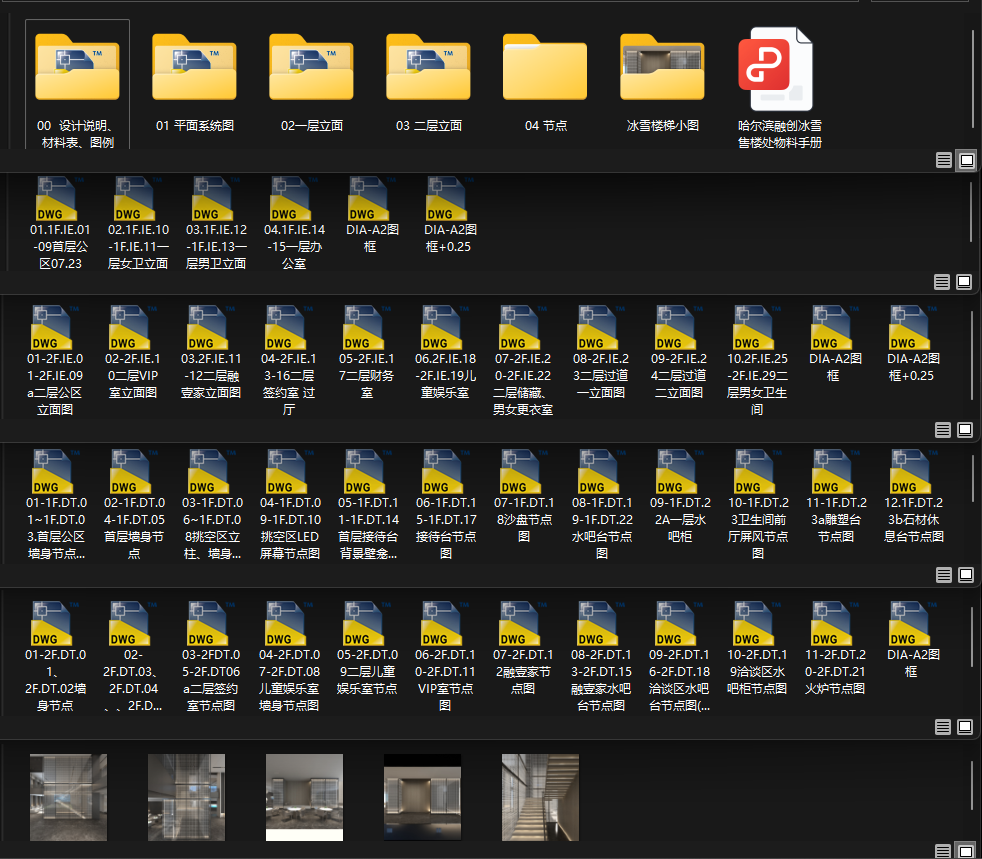Screen dimensions: 982x859
Task: Select DWG file 09-2F.IE.24二层过道二立面图
Action: tap(679, 352)
